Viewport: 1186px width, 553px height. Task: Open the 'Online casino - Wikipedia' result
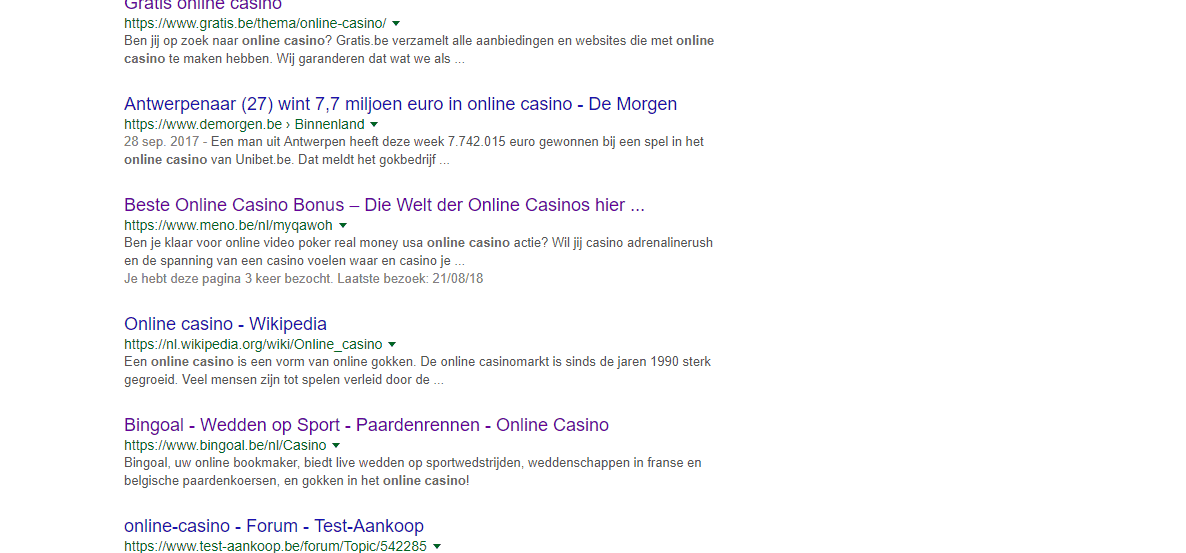click(225, 324)
